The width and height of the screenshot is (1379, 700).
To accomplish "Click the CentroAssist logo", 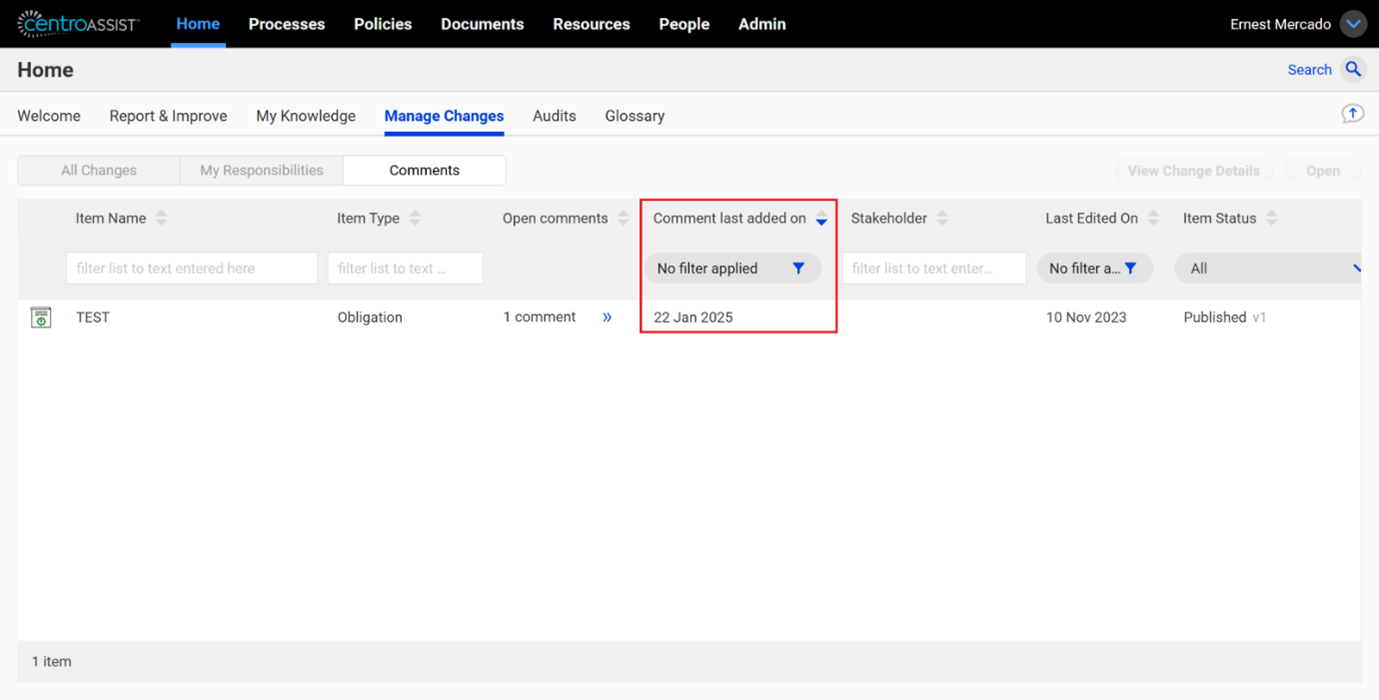I will [x=78, y=24].
